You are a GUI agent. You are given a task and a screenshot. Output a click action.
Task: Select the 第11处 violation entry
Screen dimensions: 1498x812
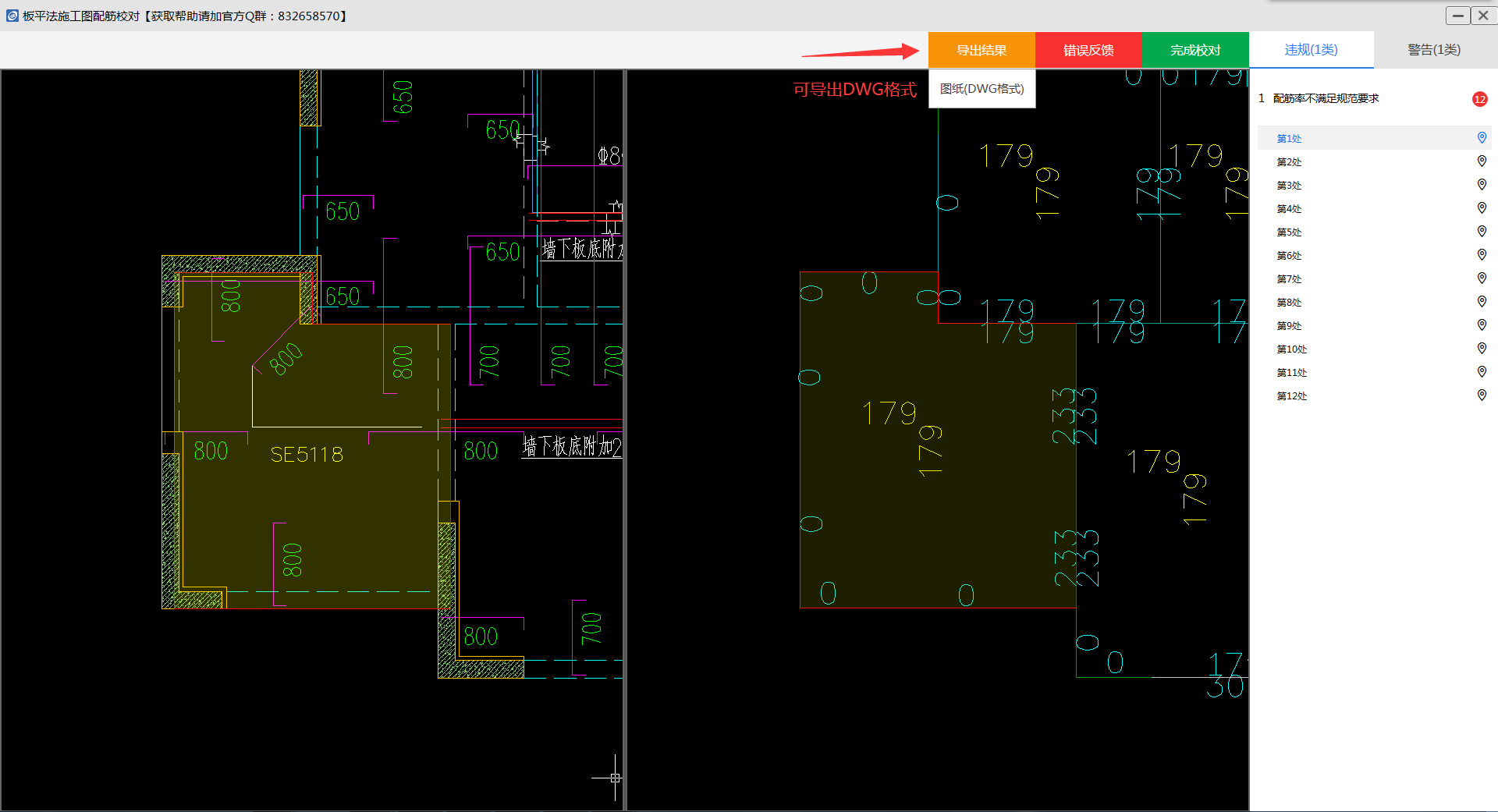1291,373
